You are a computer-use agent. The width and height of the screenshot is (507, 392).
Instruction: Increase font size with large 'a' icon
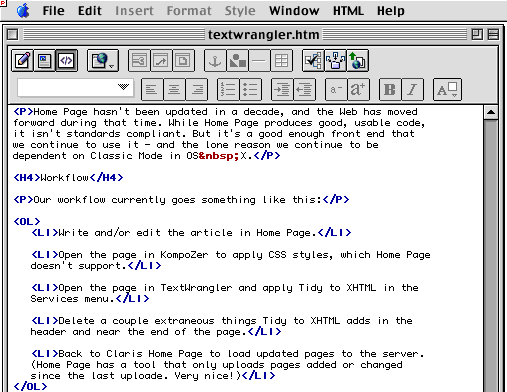click(358, 89)
